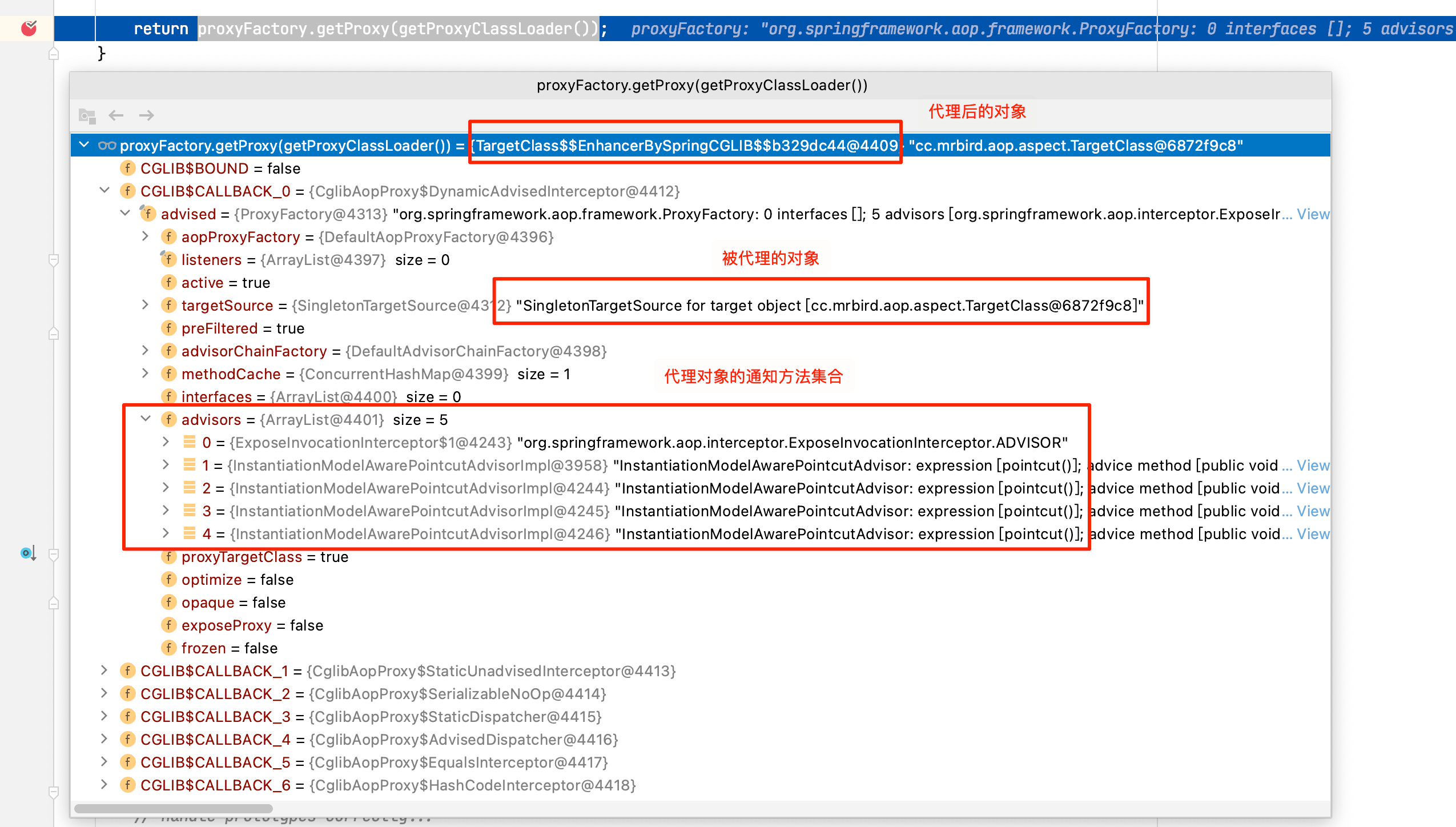Click the field icon beside CGLIB$BOUND

coord(127,168)
